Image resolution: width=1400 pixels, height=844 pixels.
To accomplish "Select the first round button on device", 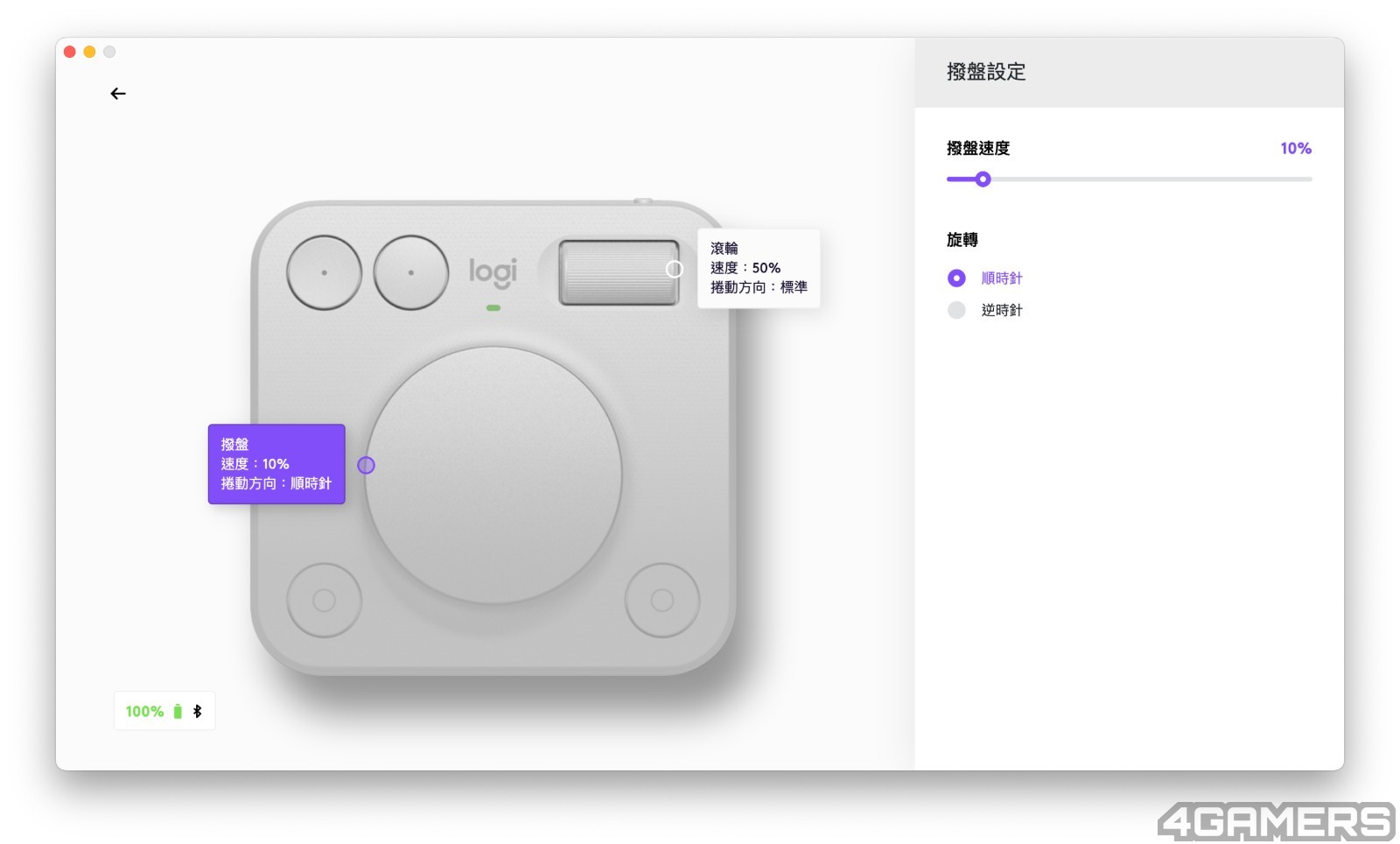I will pyautogui.click(x=324, y=272).
